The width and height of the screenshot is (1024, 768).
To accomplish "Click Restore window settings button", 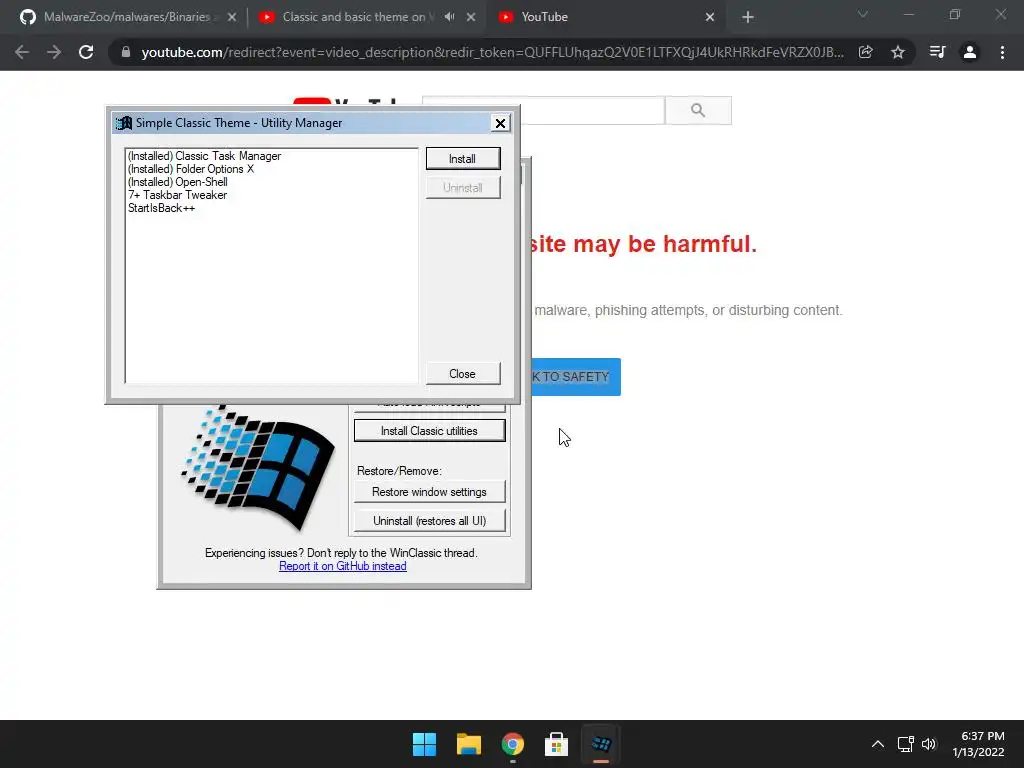I will 429,492.
